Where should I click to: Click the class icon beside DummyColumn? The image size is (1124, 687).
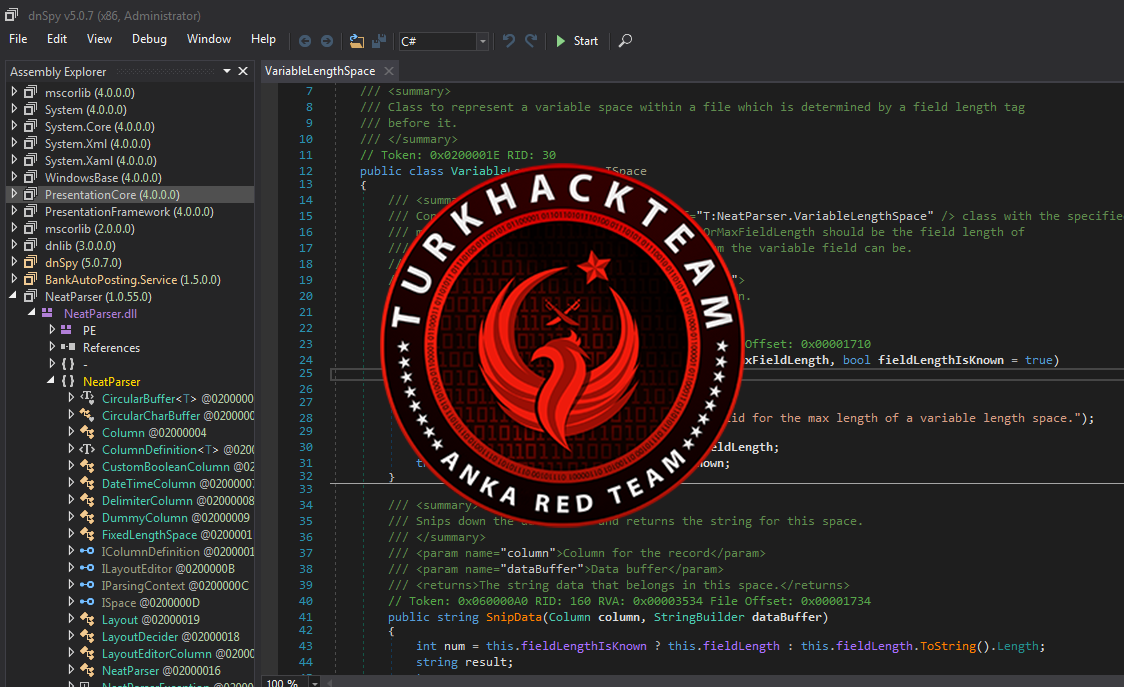tap(87, 517)
